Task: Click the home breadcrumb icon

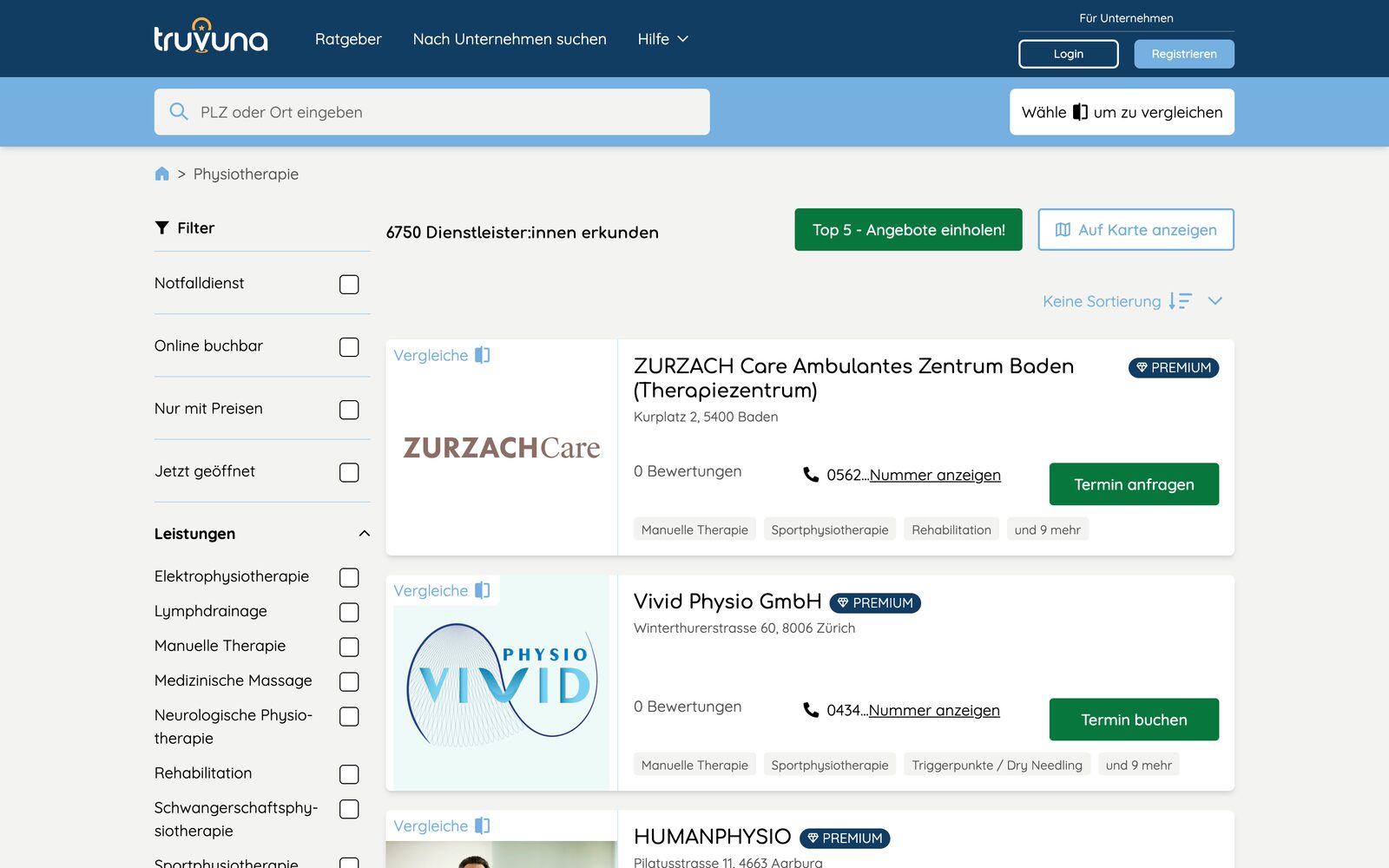Action: click(161, 174)
